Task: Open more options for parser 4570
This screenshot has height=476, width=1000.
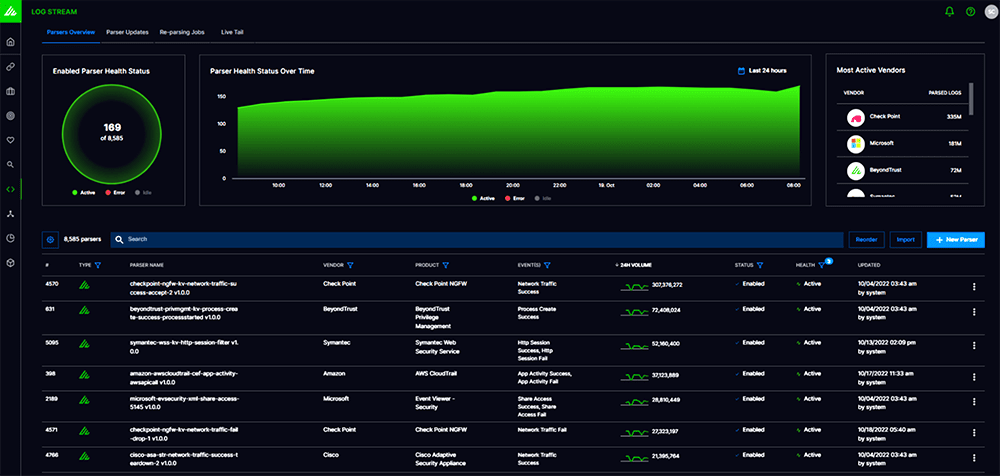Action: [973, 287]
